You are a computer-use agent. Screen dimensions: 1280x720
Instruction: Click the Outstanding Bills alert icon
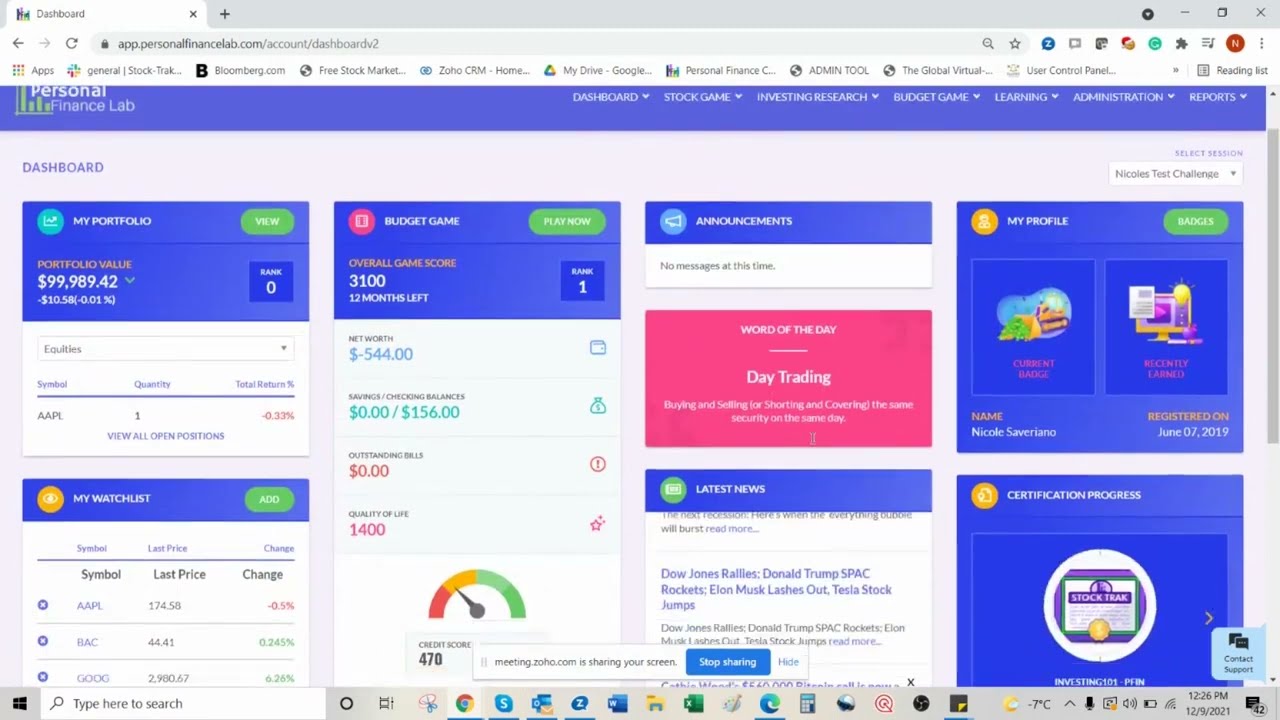[x=597, y=464]
